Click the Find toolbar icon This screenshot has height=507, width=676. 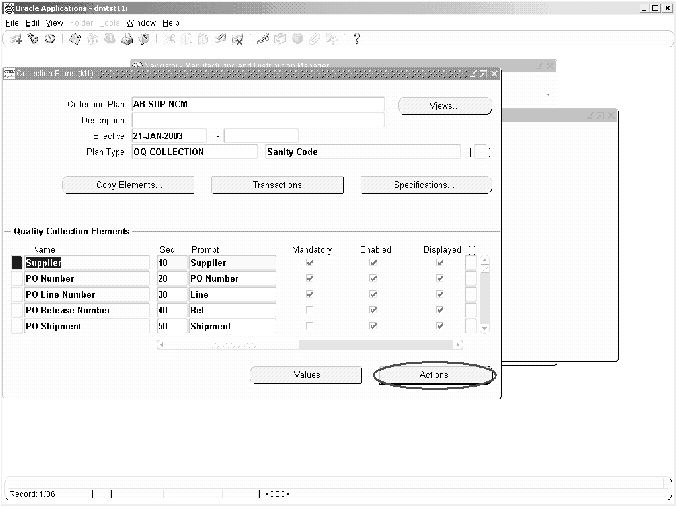[33, 39]
